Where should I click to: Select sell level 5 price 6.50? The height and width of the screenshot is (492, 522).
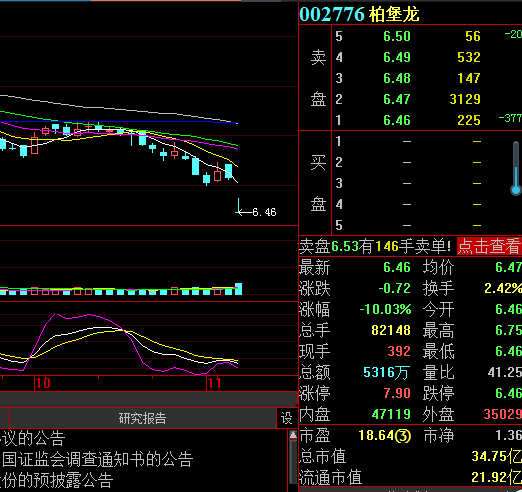click(397, 36)
